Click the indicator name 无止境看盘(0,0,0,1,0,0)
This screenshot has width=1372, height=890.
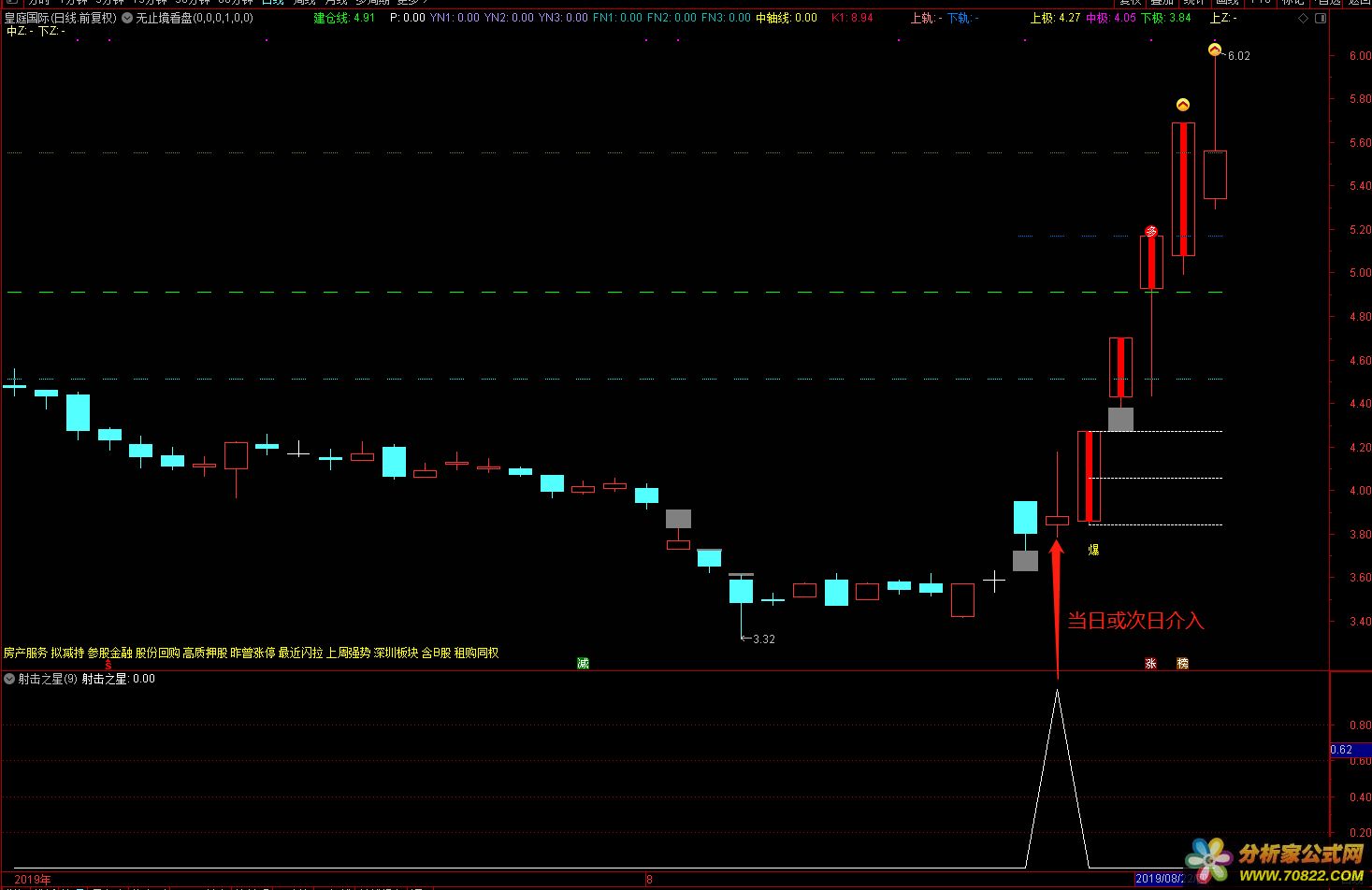195,18
